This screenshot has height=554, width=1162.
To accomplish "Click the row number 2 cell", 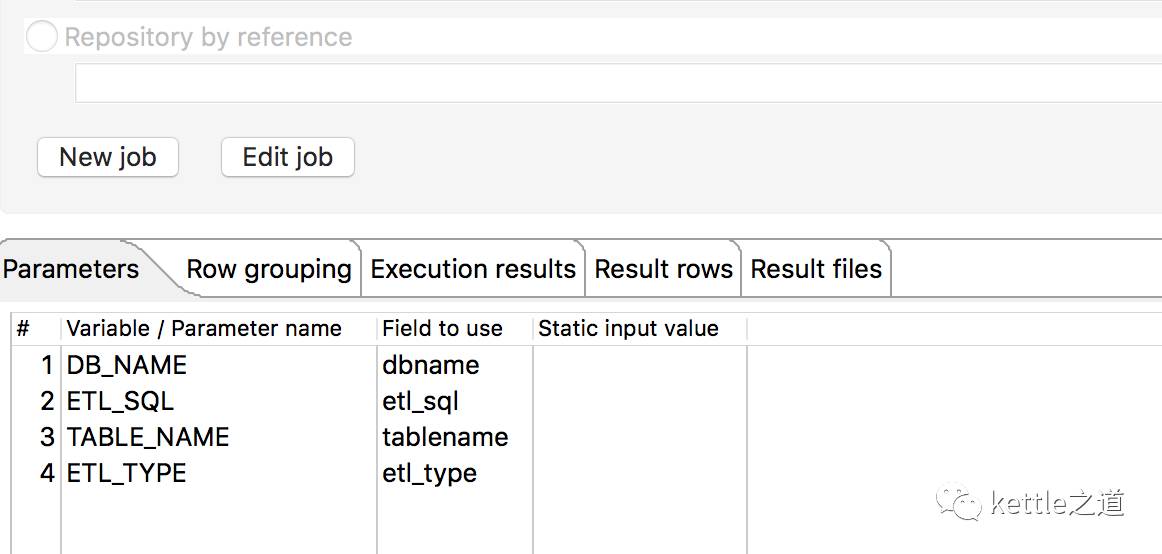I will click(46, 401).
